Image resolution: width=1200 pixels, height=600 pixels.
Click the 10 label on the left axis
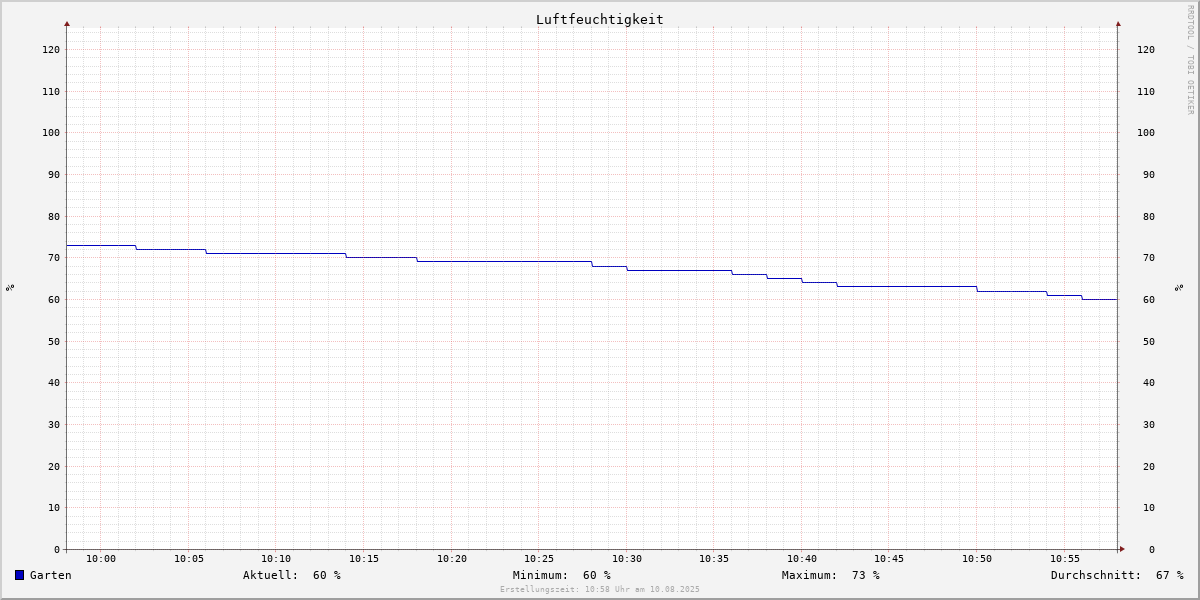[x=54, y=508]
